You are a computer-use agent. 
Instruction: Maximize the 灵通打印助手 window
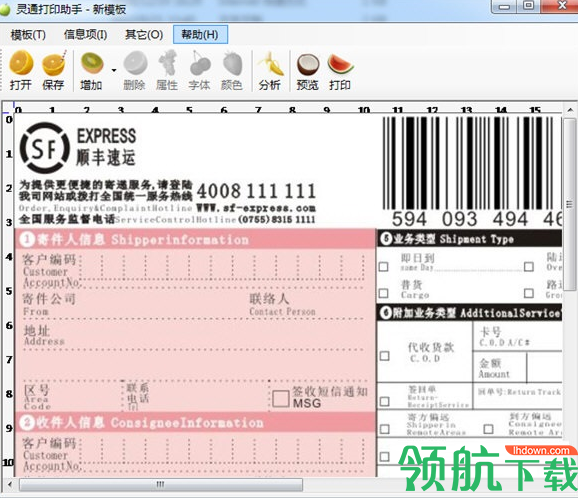[x=529, y=6]
